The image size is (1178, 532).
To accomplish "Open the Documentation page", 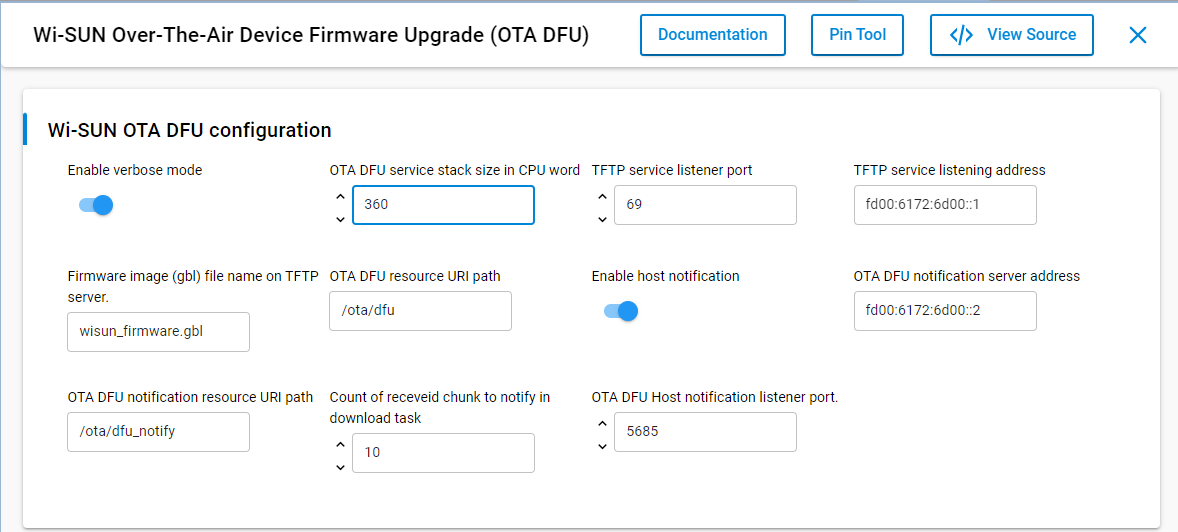I will click(x=712, y=35).
